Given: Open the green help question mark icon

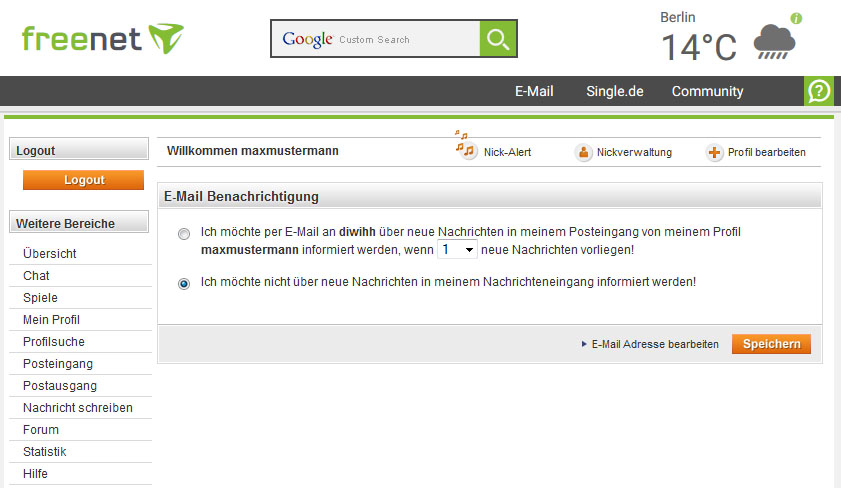Looking at the screenshot, I should (x=819, y=91).
